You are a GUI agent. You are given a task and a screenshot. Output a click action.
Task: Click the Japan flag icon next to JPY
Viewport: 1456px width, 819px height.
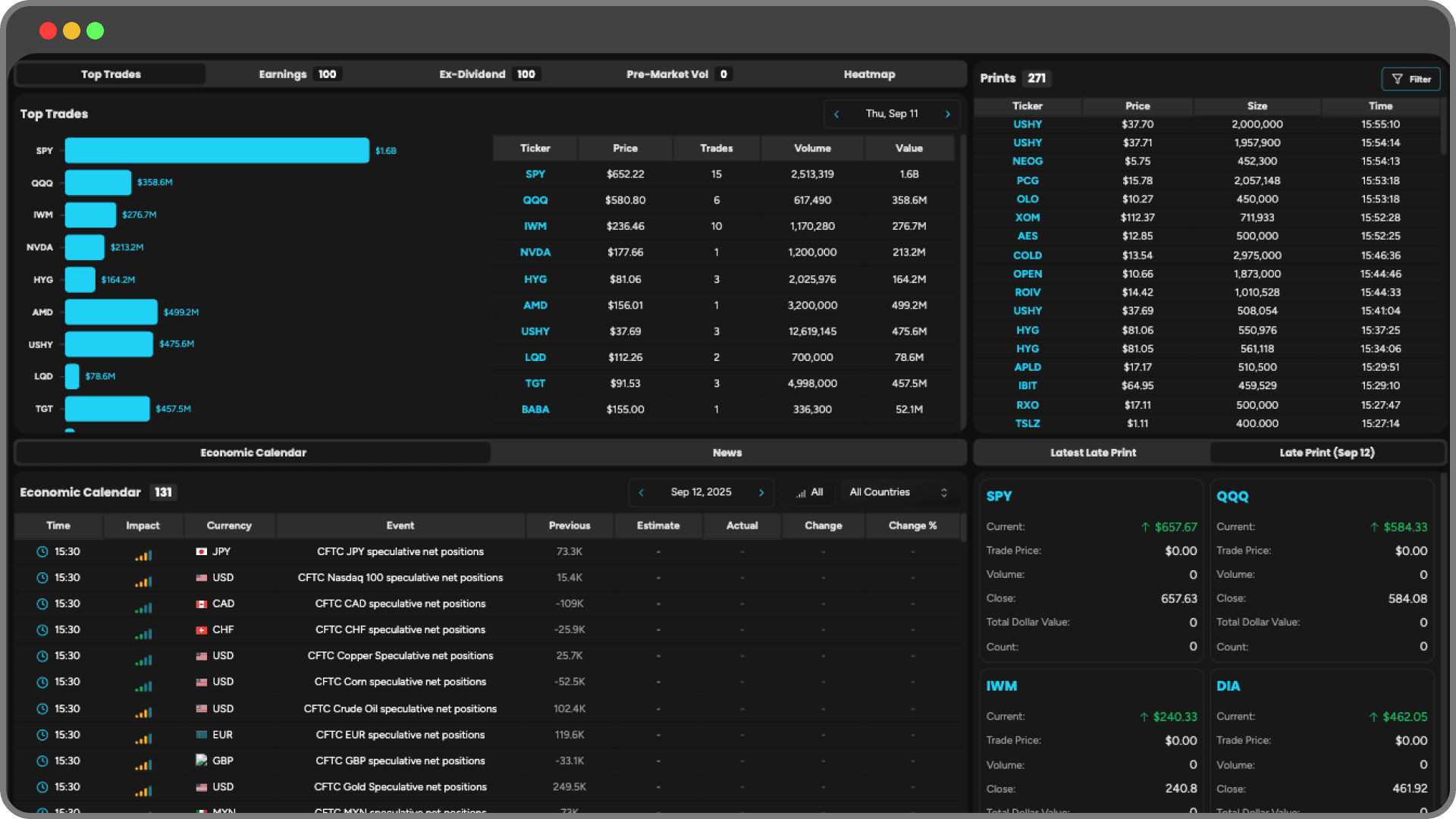point(202,552)
